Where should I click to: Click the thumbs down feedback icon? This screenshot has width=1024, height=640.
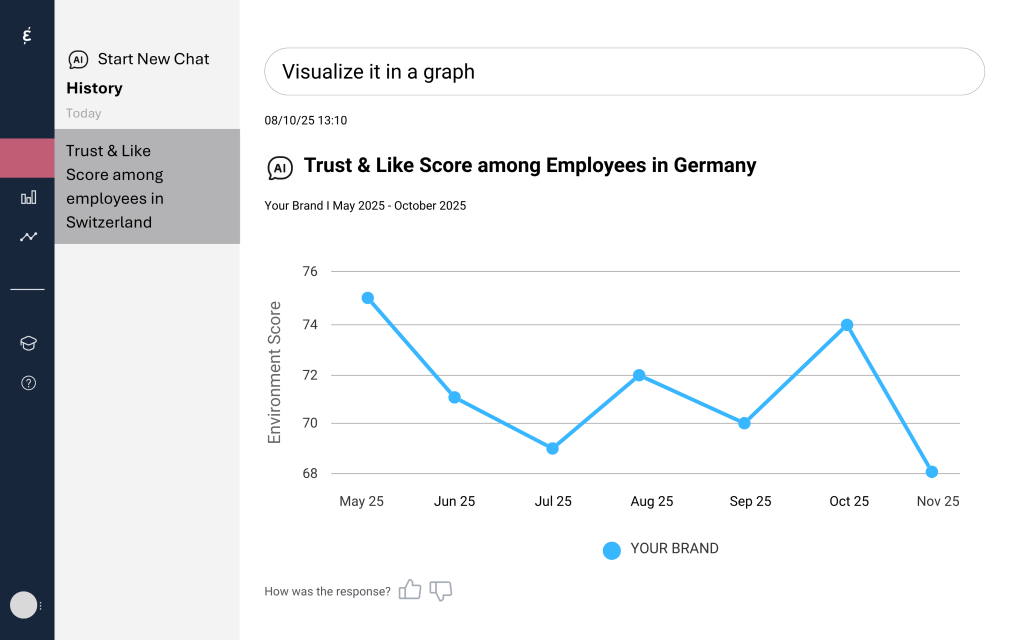[440, 591]
